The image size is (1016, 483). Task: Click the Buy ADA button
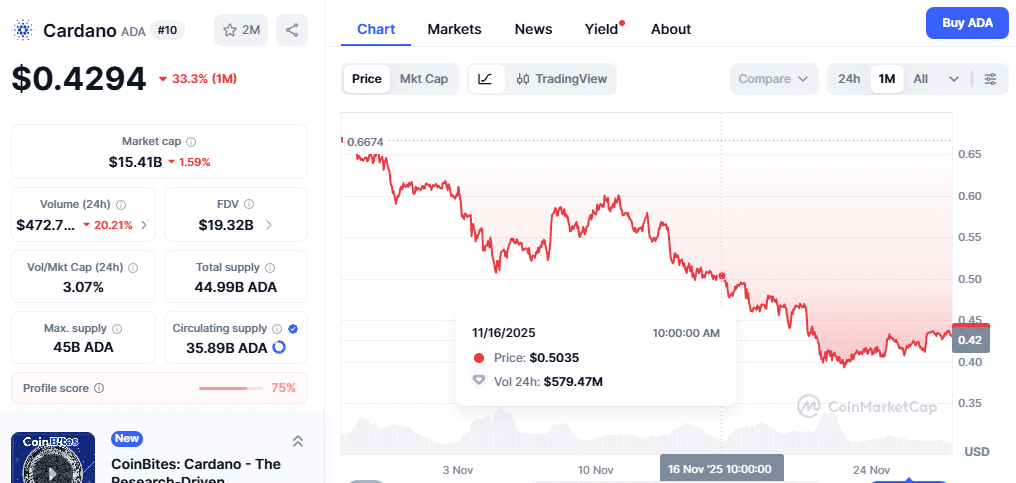[966, 22]
